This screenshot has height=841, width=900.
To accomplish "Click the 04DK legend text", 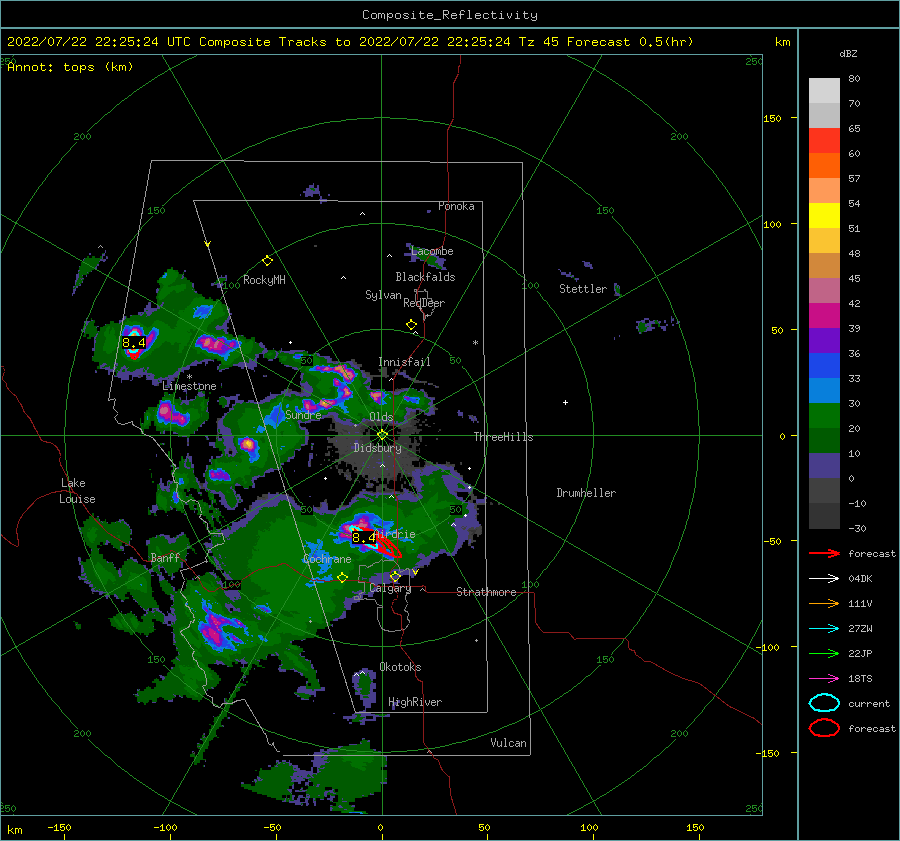I will (x=860, y=579).
